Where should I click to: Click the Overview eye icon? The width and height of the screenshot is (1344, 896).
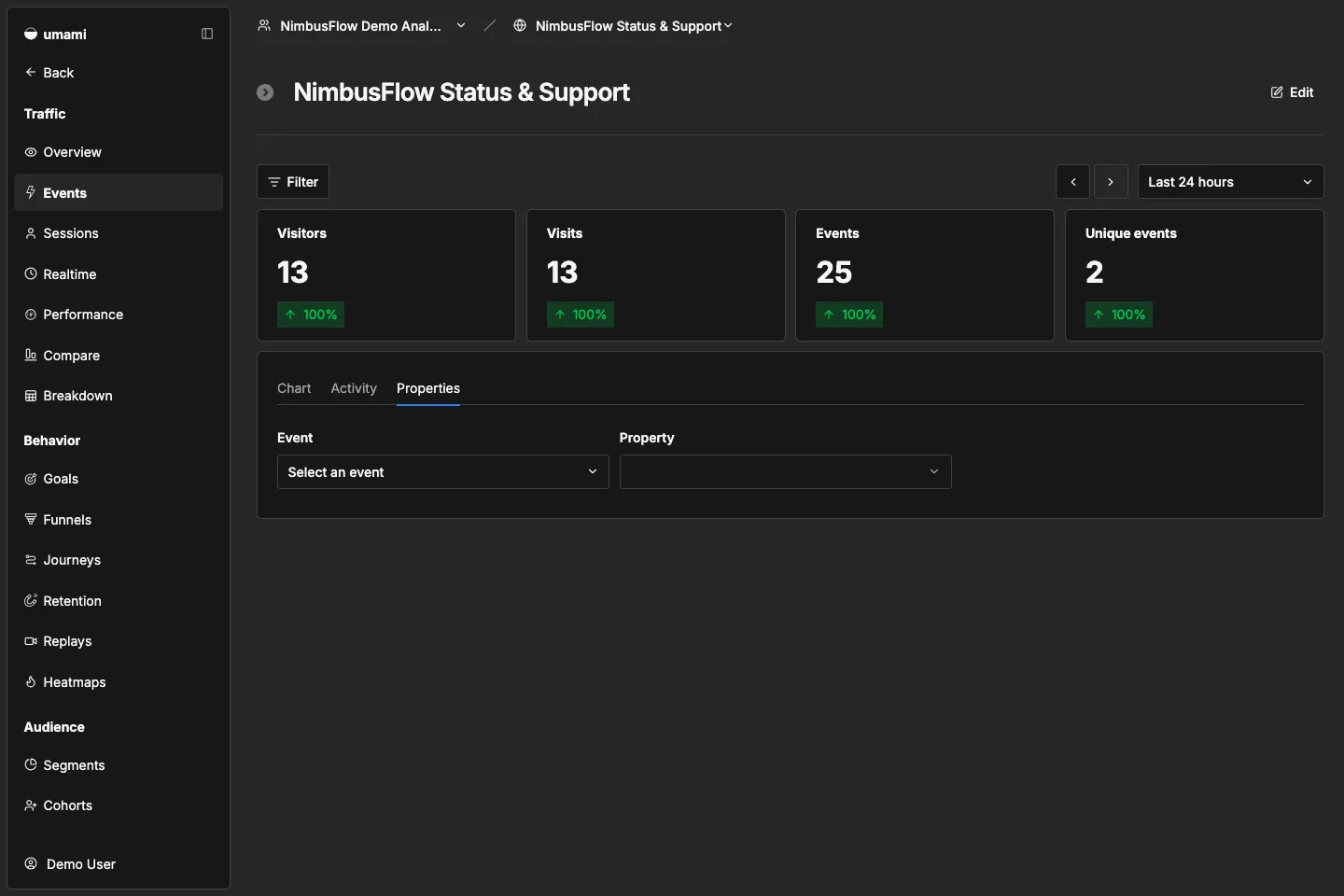tap(31, 152)
